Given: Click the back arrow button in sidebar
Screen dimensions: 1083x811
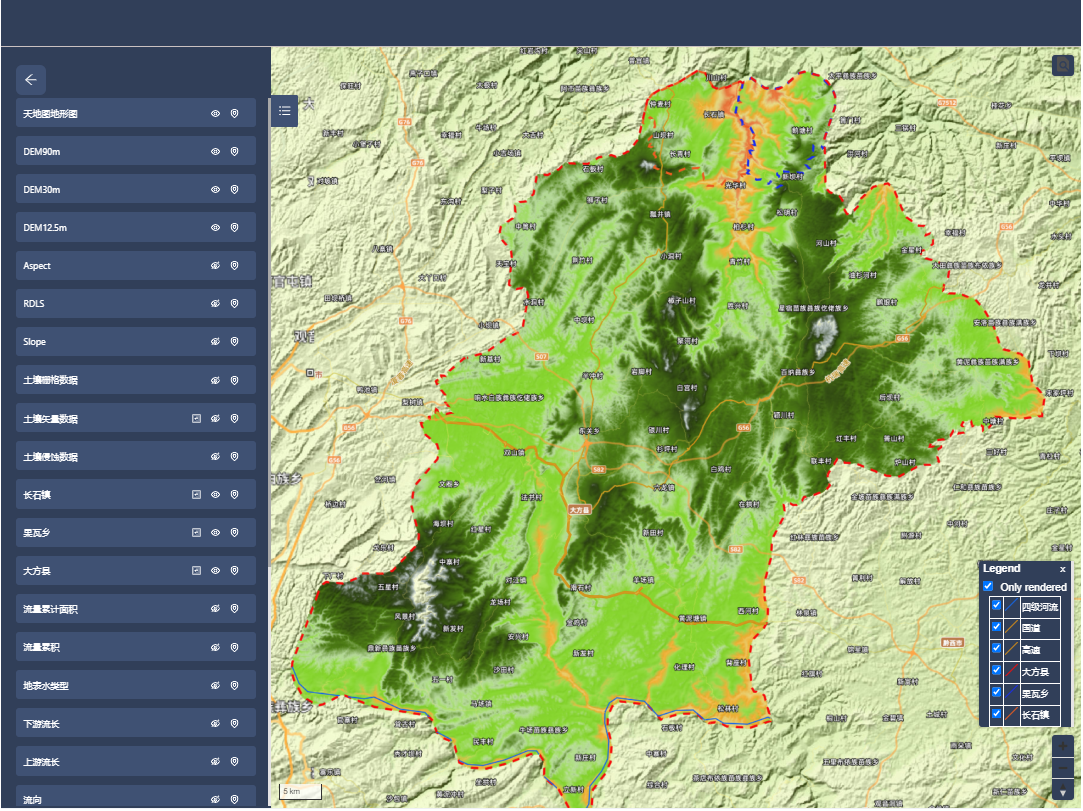Looking at the screenshot, I should point(31,80).
